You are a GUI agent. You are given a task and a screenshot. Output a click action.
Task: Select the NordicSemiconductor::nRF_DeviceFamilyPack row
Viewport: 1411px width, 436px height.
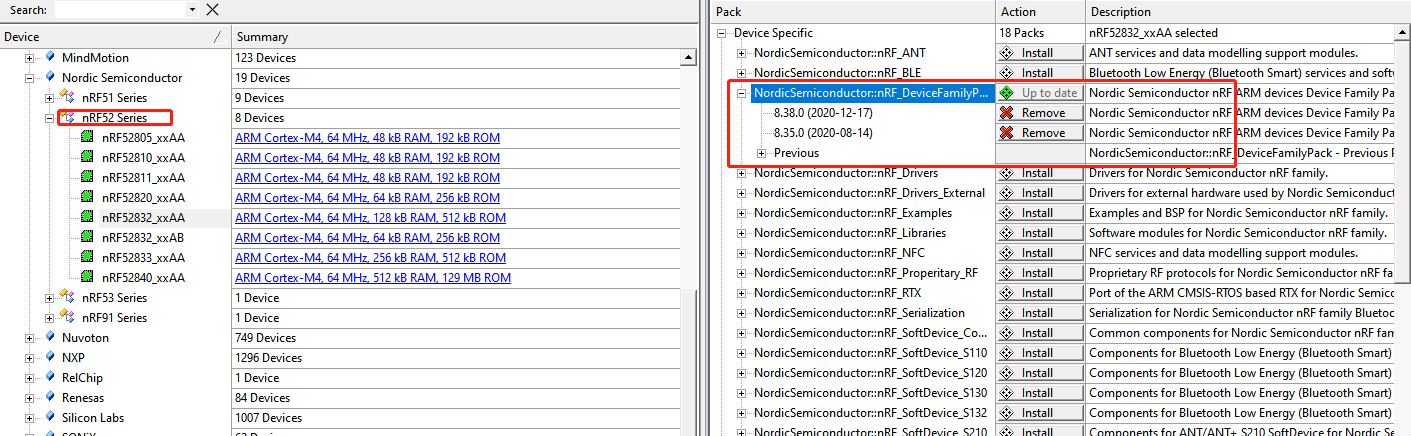(x=871, y=93)
